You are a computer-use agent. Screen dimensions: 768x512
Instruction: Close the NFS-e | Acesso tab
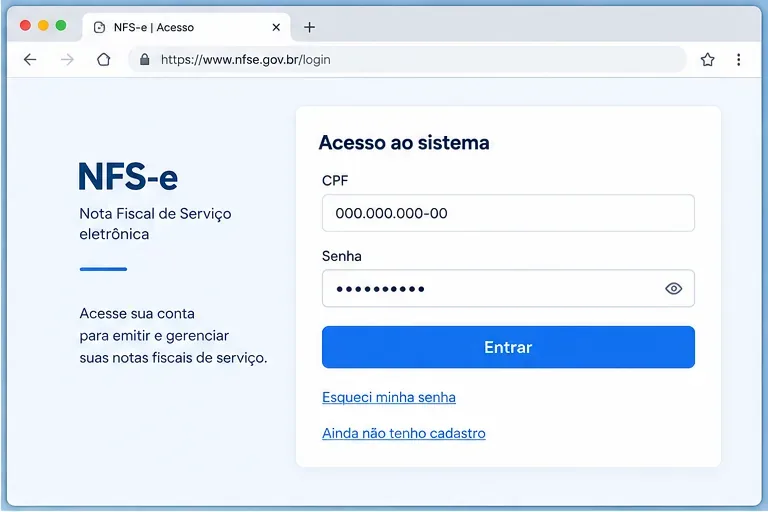click(x=276, y=27)
